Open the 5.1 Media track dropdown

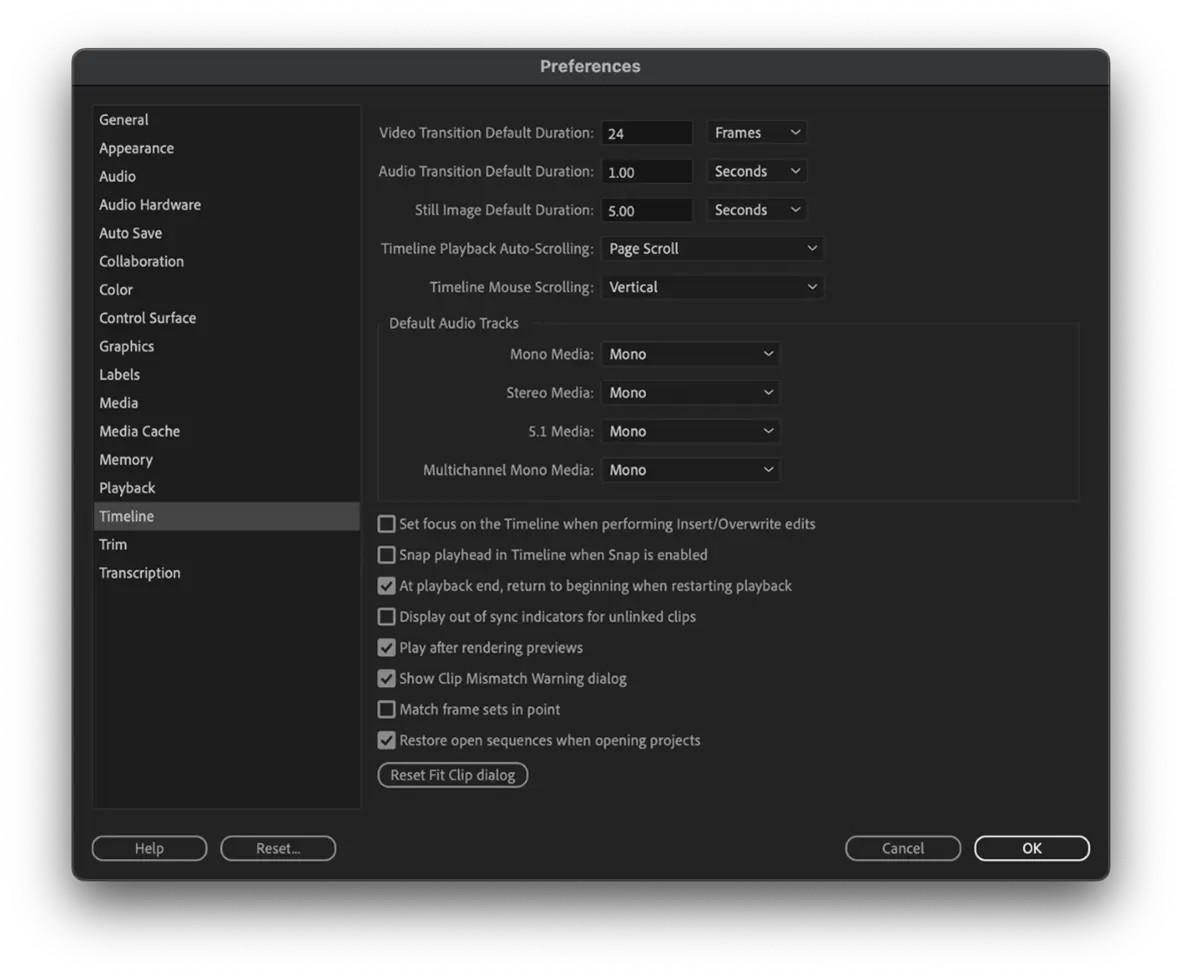click(x=690, y=432)
